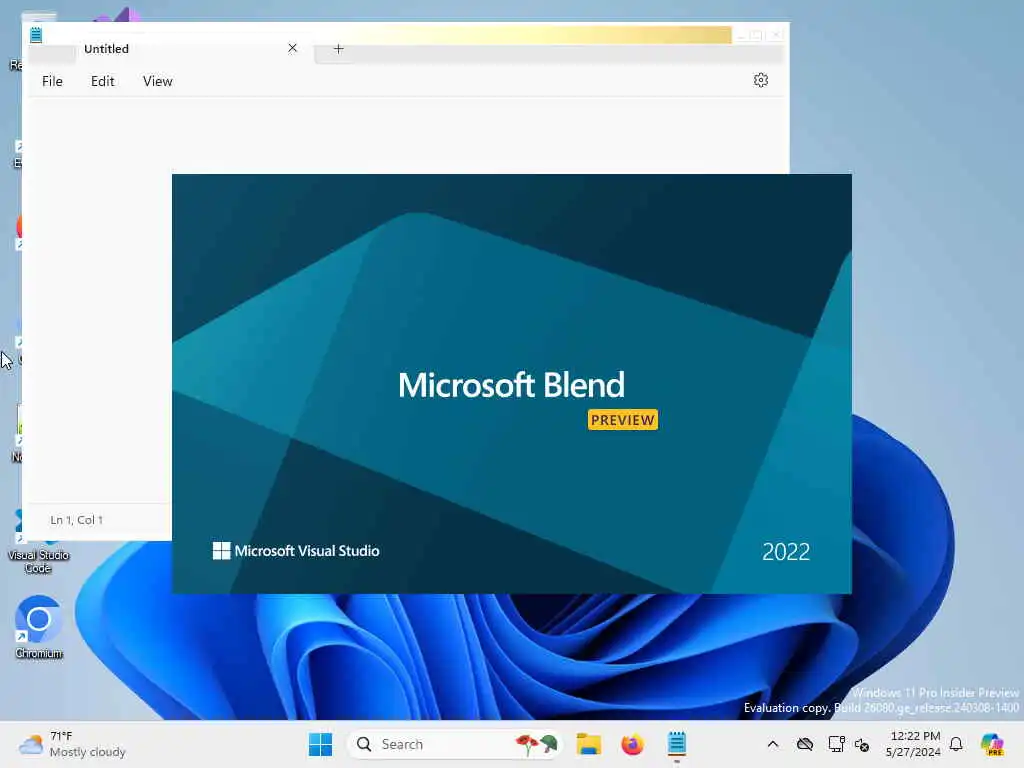Open the File menu in Notepad
This screenshot has width=1024, height=768.
point(52,81)
